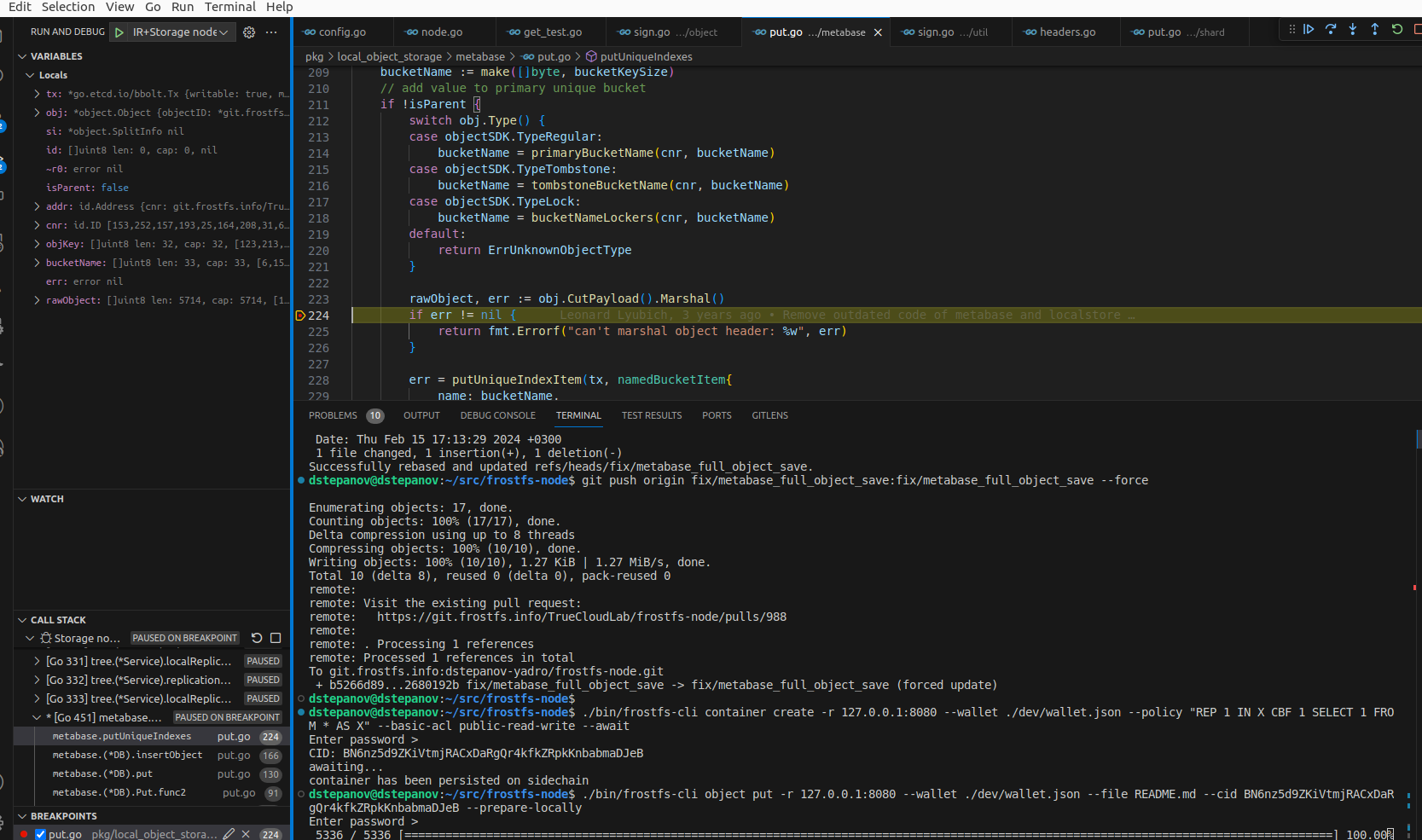Open the put.go shard tab

1185,32
